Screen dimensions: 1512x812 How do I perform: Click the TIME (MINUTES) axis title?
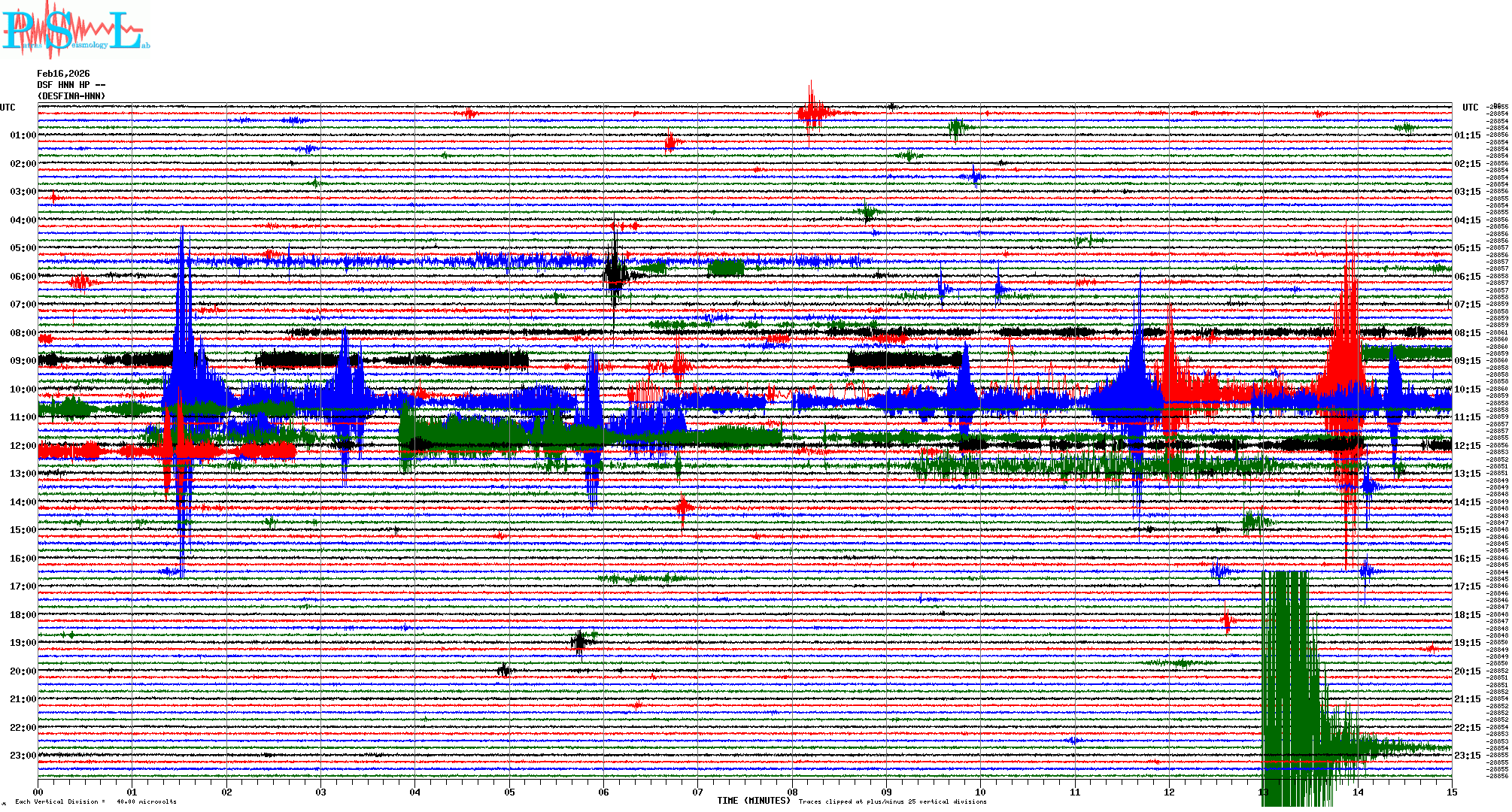point(754,801)
